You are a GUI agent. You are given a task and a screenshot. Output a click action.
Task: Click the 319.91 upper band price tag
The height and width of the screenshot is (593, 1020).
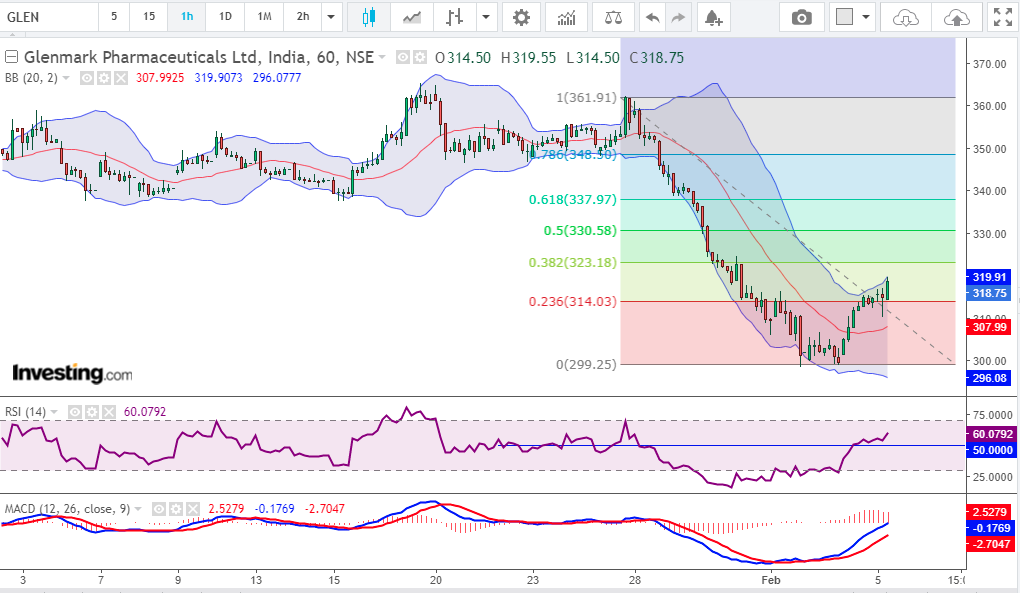tap(989, 277)
